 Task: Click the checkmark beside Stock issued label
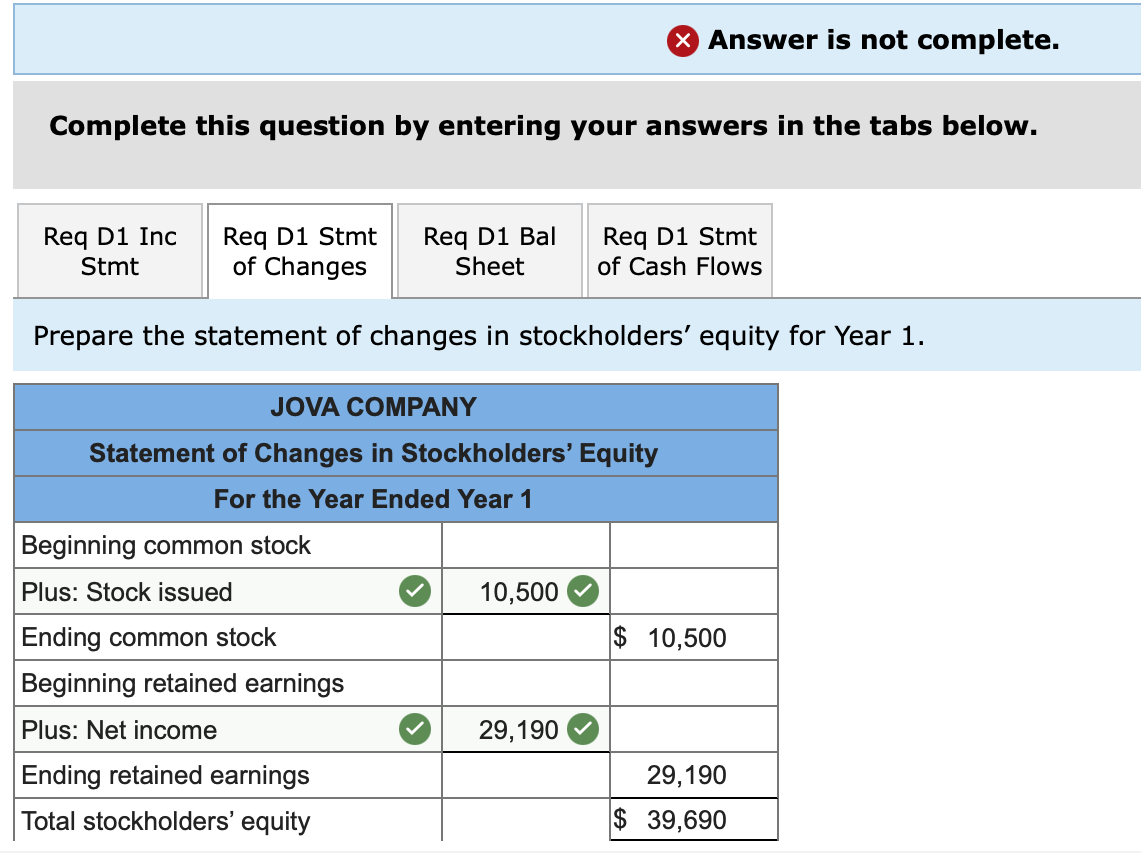point(417,591)
